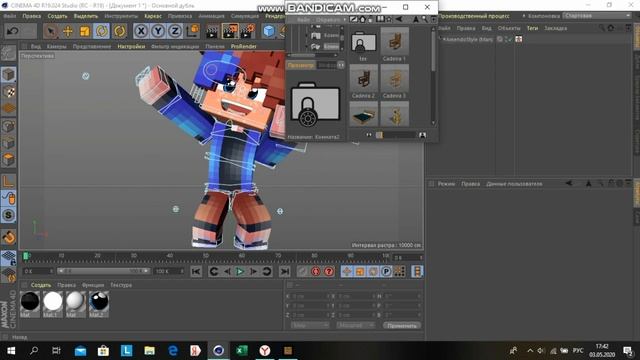Toggle Position key recording icon
Screen dimensions: 640x360
347,271
